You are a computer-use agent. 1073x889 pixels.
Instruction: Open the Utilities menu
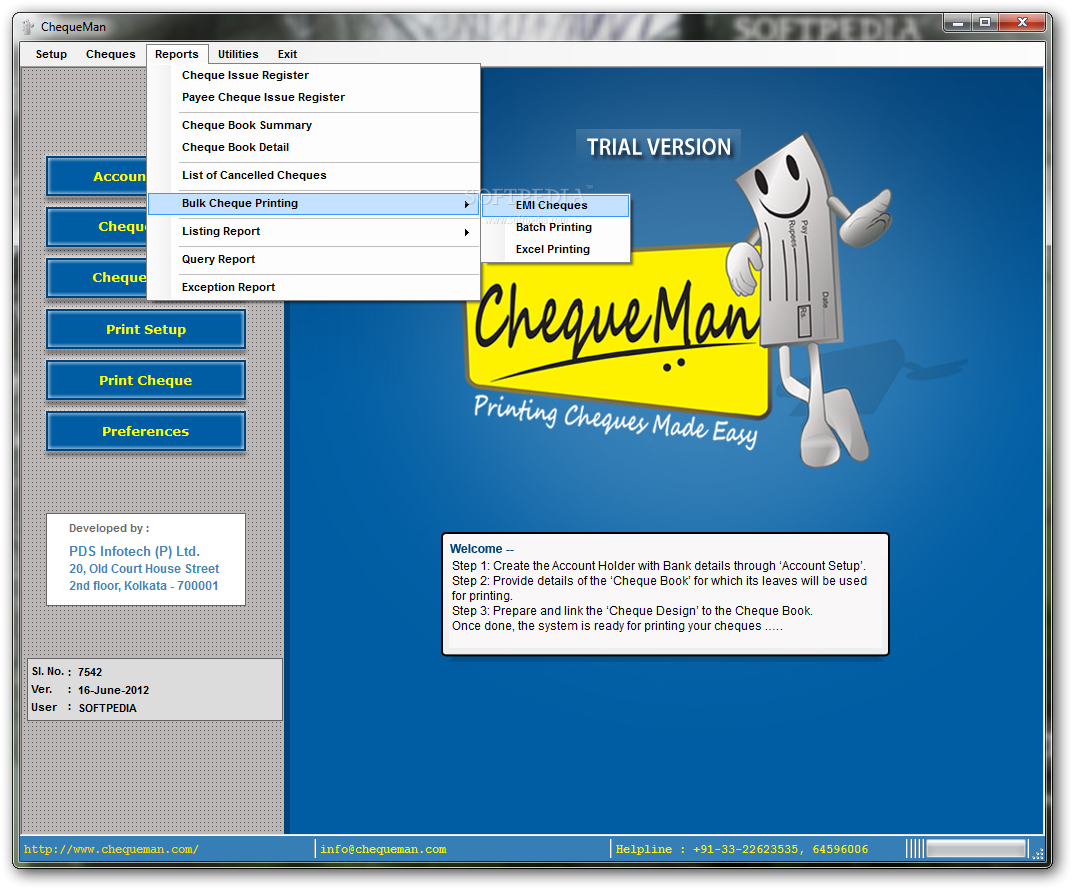[237, 54]
